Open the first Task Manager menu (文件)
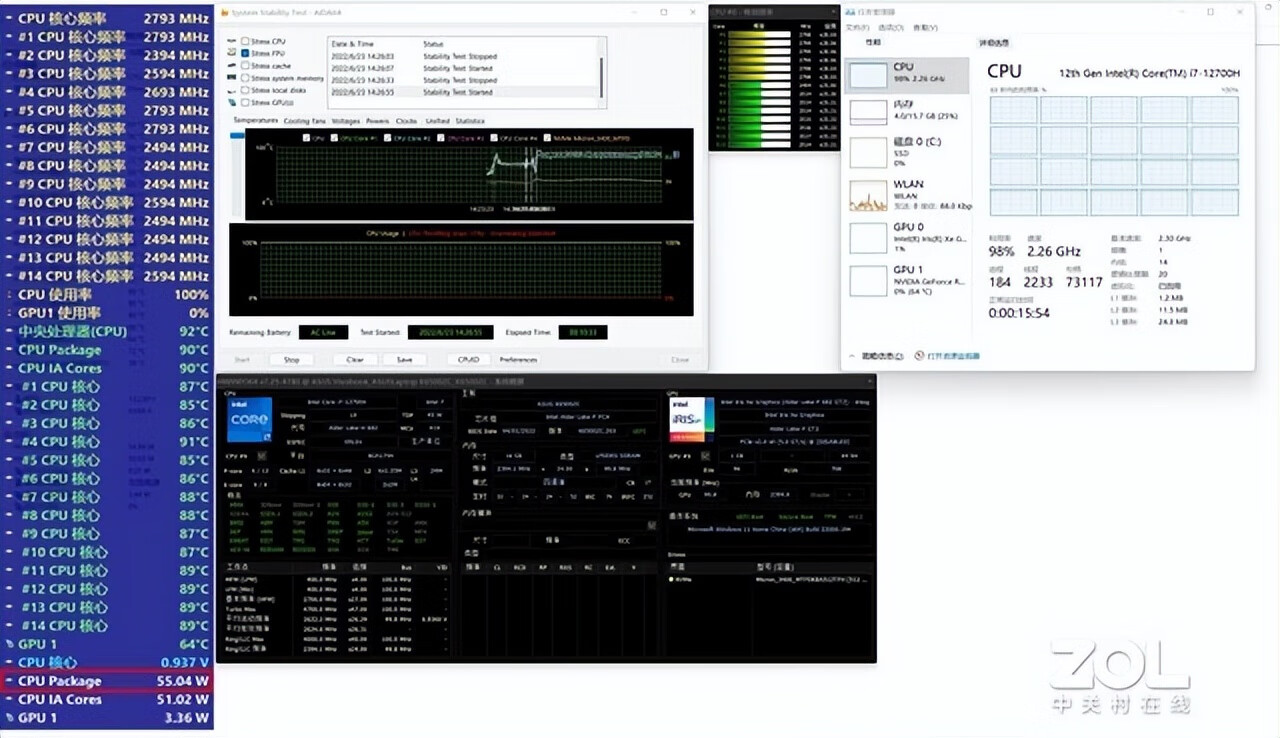 pyautogui.click(x=858, y=28)
